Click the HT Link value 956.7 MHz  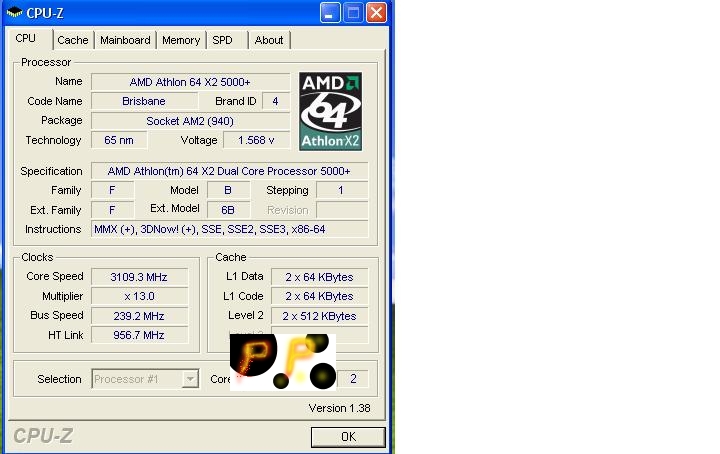140,335
